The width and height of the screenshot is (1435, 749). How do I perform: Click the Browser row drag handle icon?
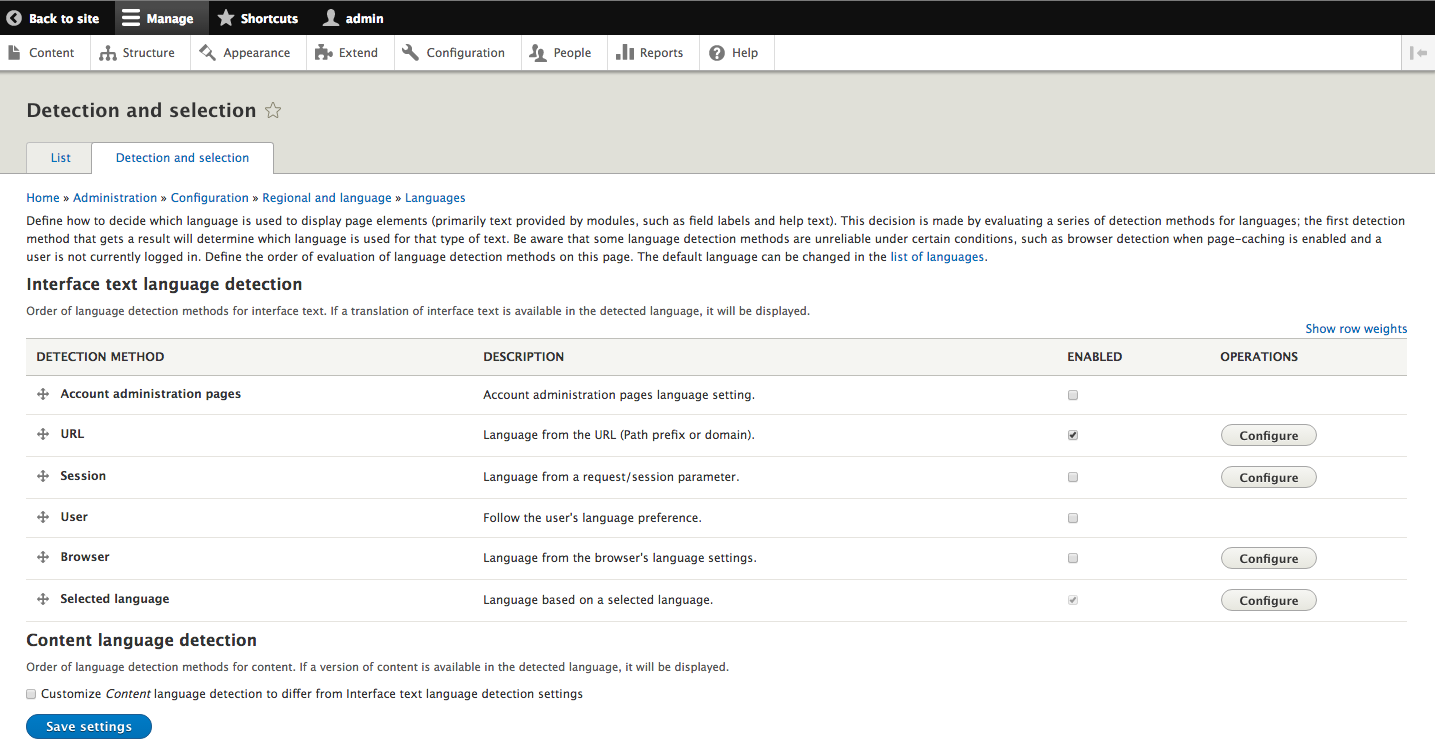pyautogui.click(x=43, y=558)
